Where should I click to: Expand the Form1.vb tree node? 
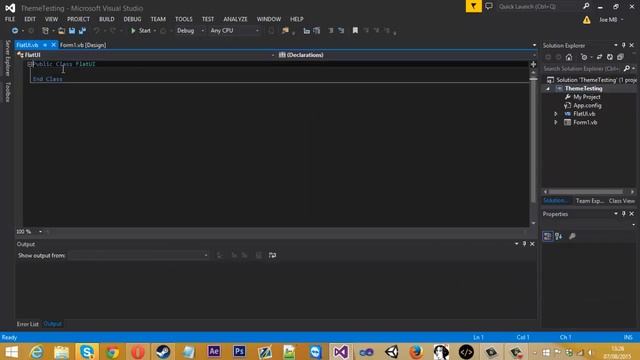pyautogui.click(x=556, y=122)
